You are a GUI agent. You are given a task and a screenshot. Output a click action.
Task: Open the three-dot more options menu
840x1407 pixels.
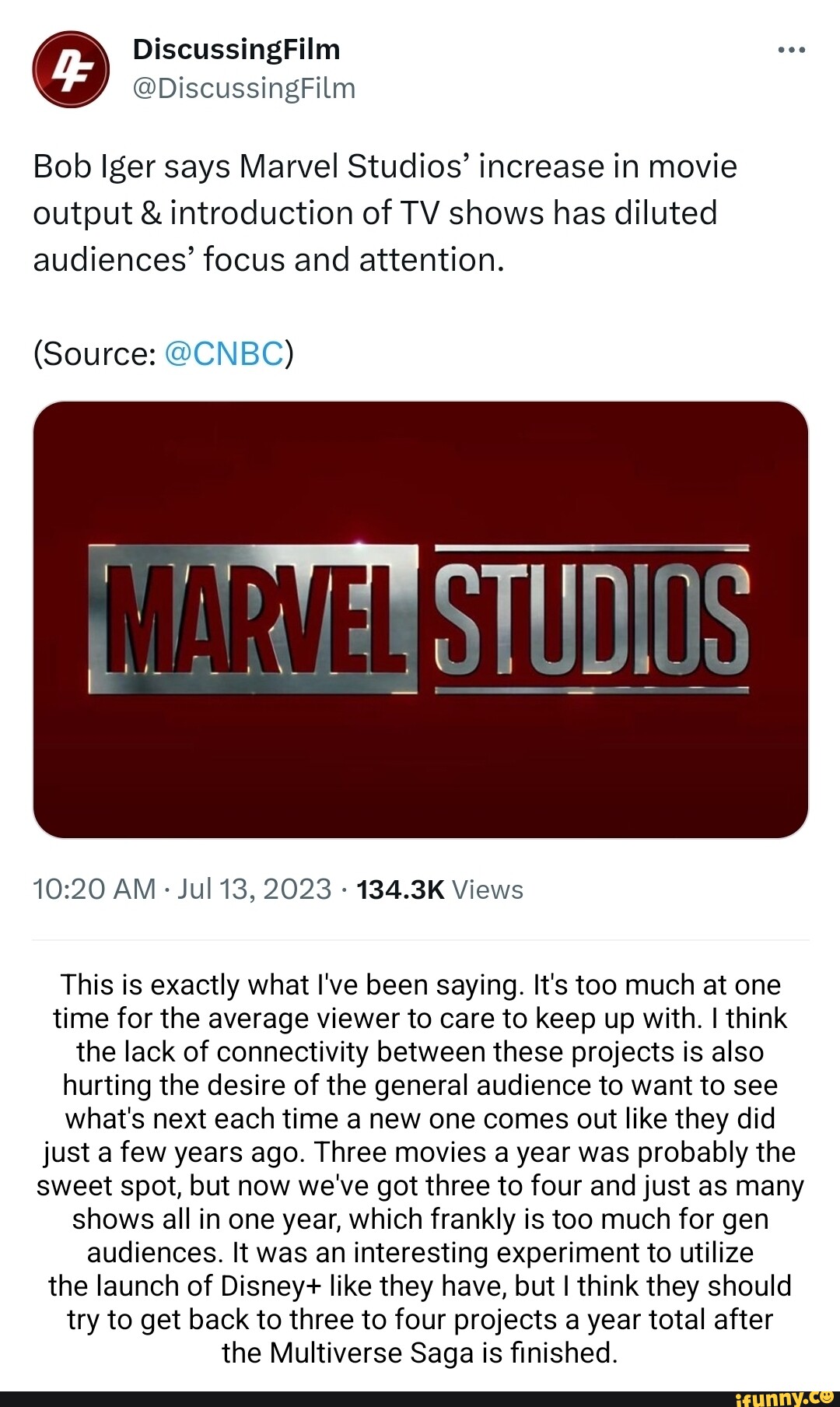pyautogui.click(x=791, y=51)
